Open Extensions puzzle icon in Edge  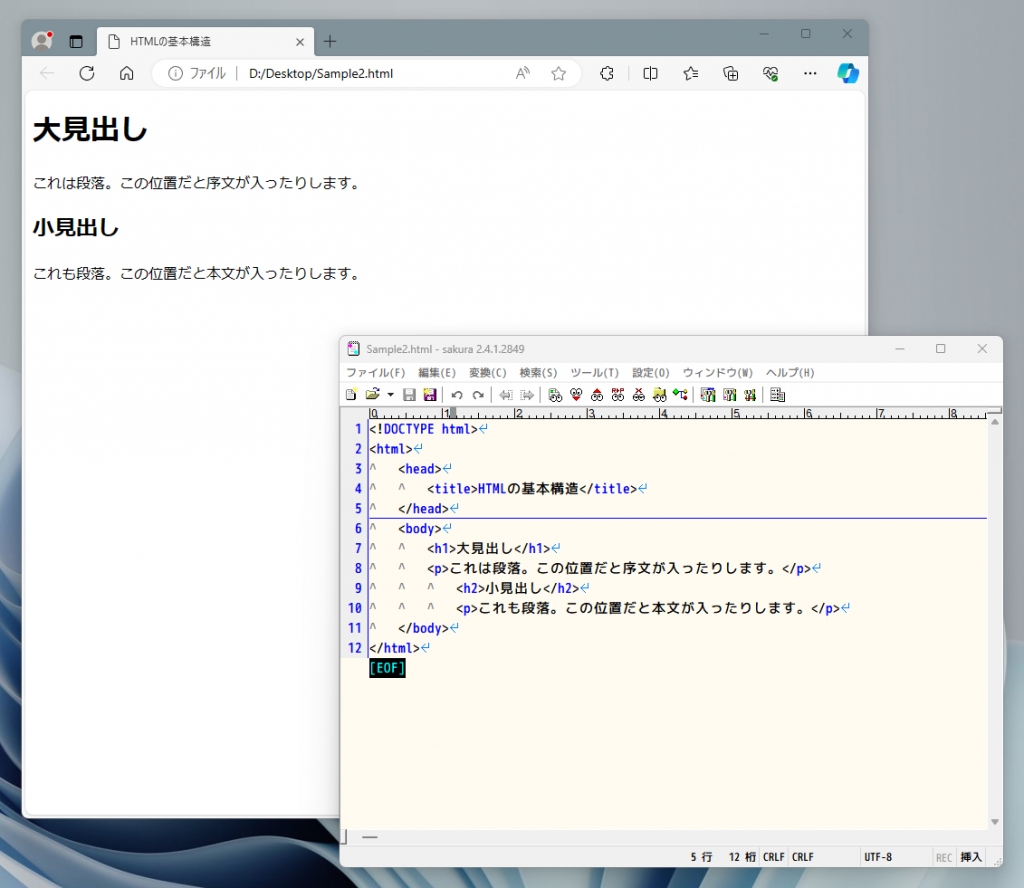click(x=607, y=73)
